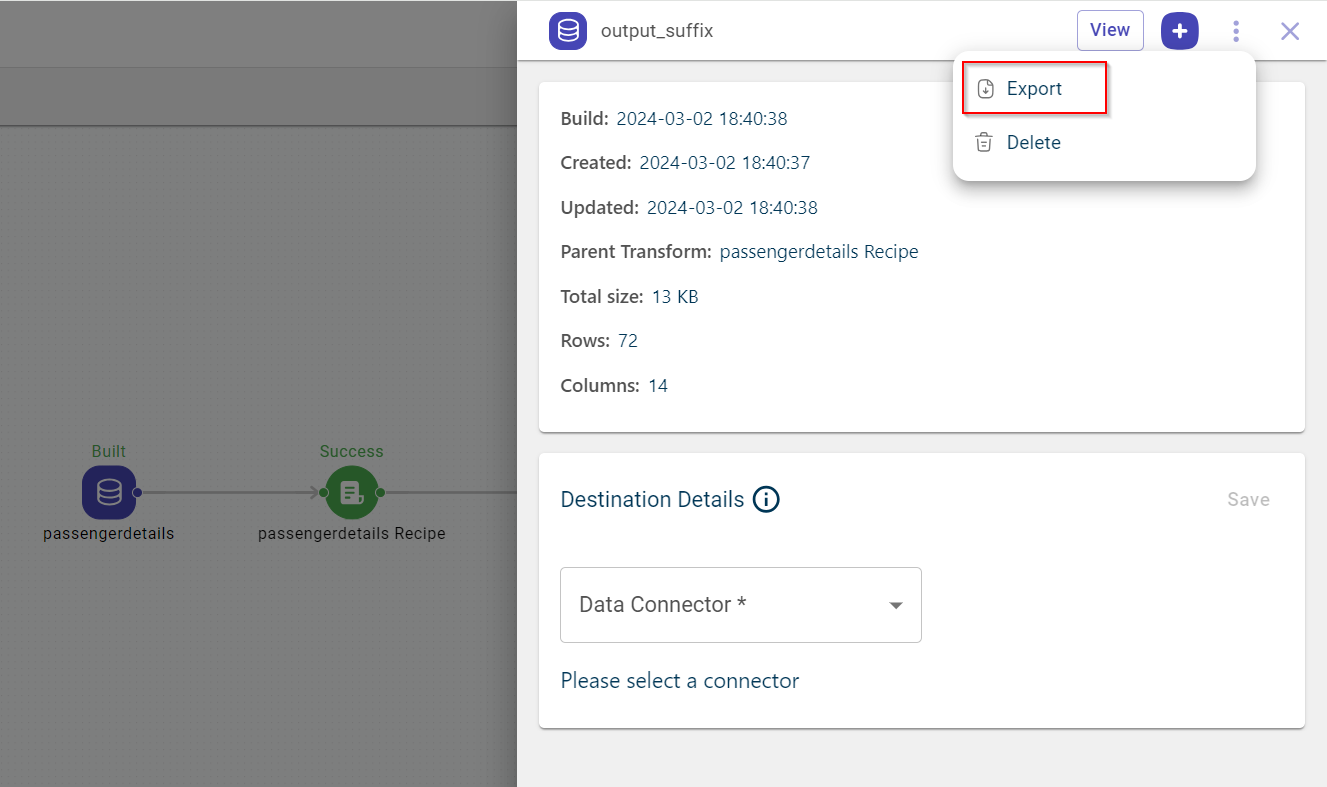Open the three-dot more options menu
The height and width of the screenshot is (787, 1327).
tap(1236, 31)
